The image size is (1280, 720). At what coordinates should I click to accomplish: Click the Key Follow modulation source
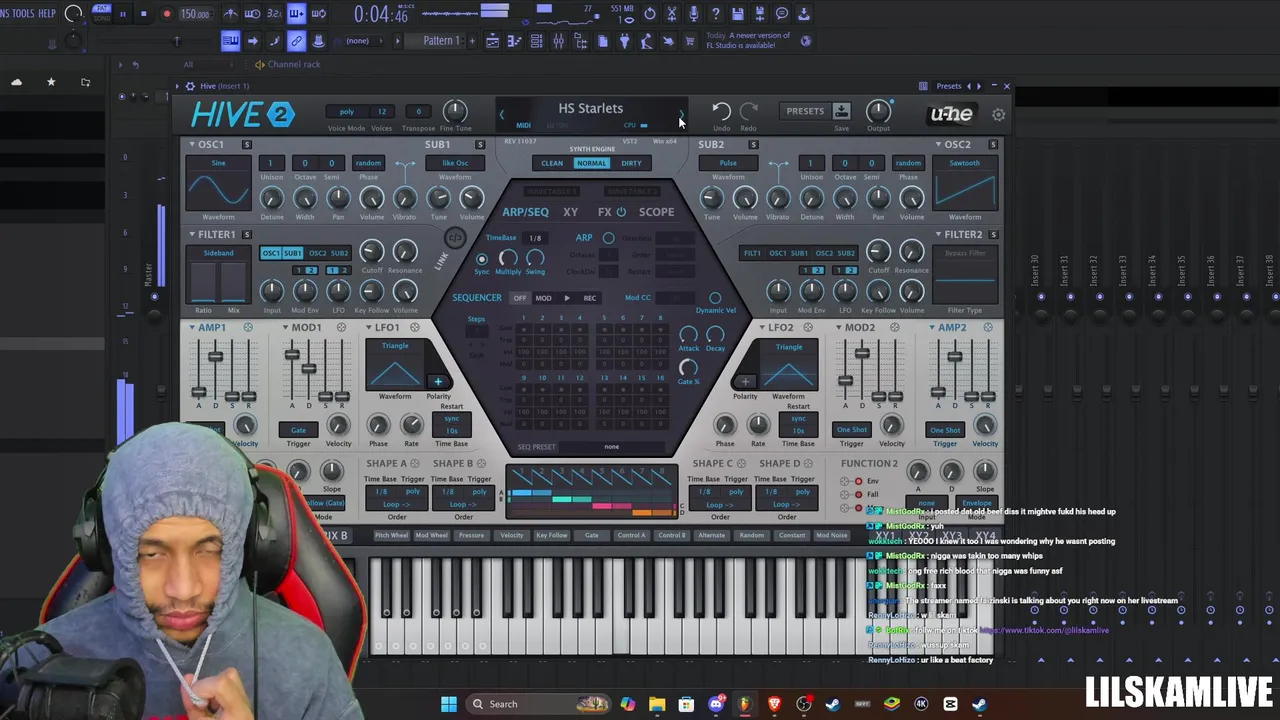(x=551, y=535)
